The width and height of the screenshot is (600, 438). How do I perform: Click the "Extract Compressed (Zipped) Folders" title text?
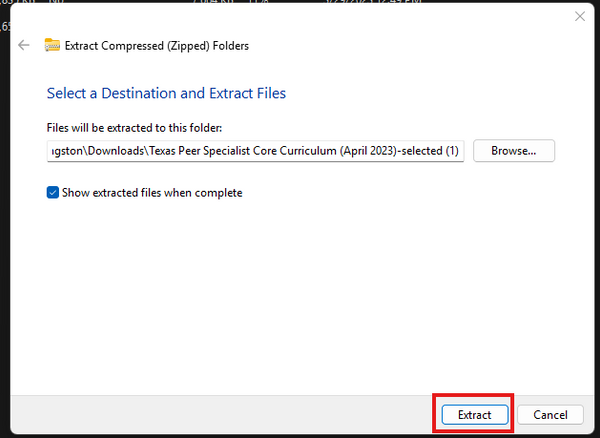pyautogui.click(x=157, y=46)
